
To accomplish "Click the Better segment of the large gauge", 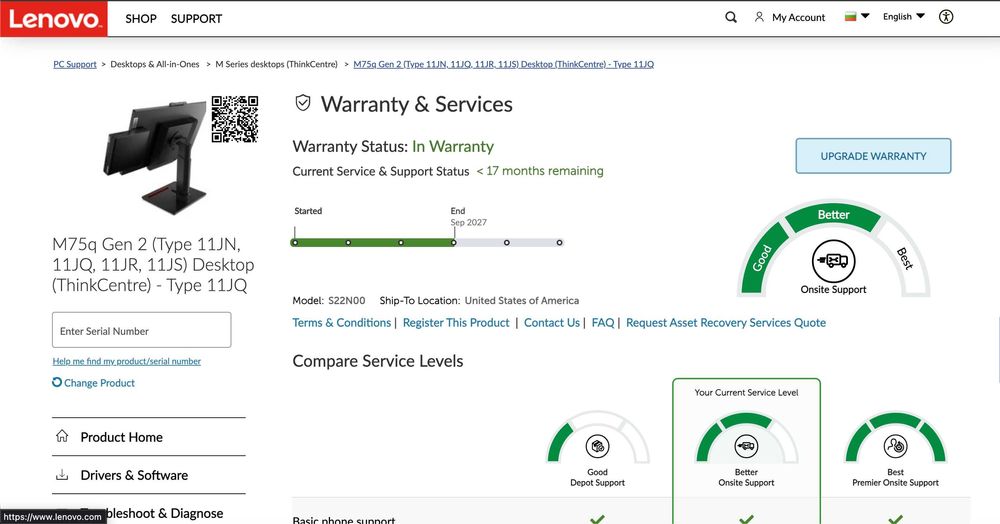I will point(833,215).
